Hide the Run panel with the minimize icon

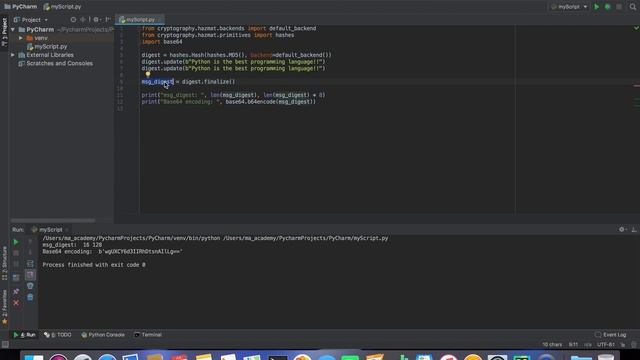[634, 230]
